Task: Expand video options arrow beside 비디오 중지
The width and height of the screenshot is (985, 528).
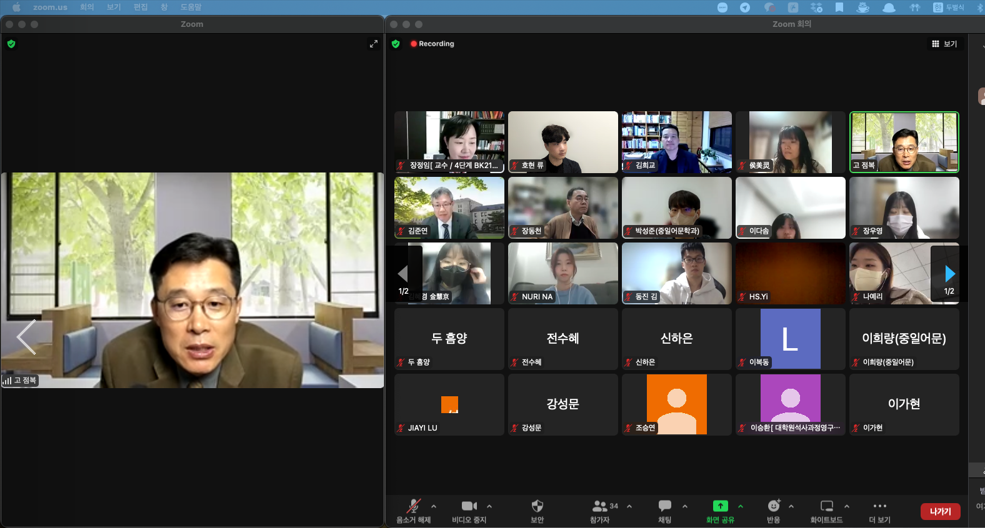Action: pos(489,507)
